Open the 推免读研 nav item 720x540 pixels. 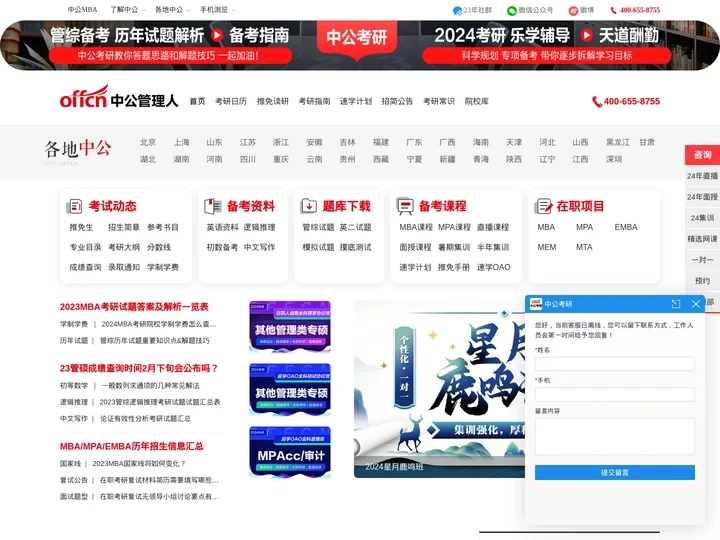pyautogui.click(x=273, y=101)
